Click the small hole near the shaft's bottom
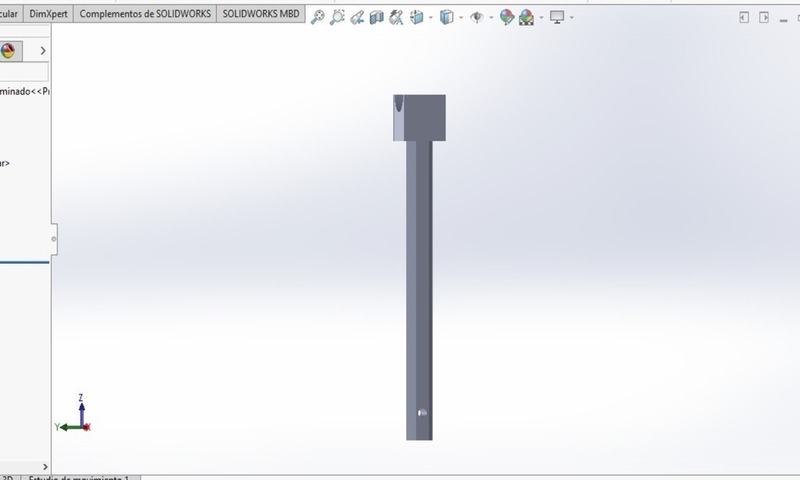 [x=422, y=413]
